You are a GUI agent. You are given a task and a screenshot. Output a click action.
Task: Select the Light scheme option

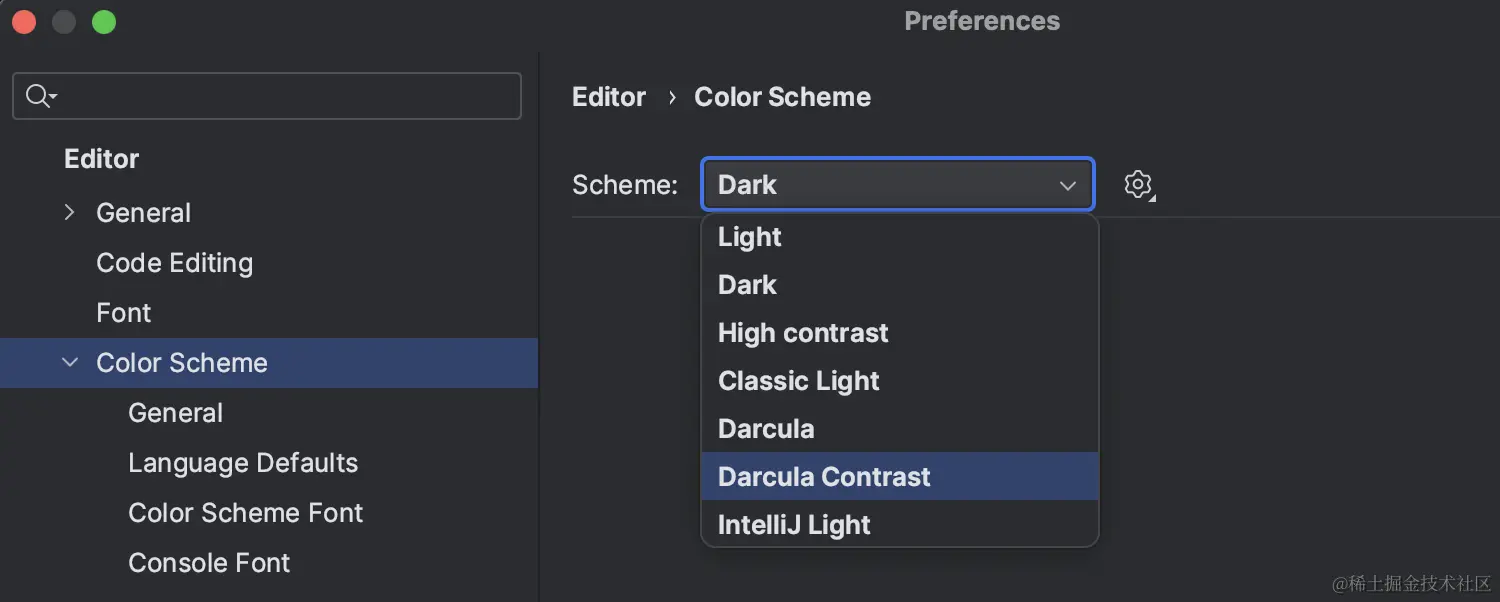[750, 237]
